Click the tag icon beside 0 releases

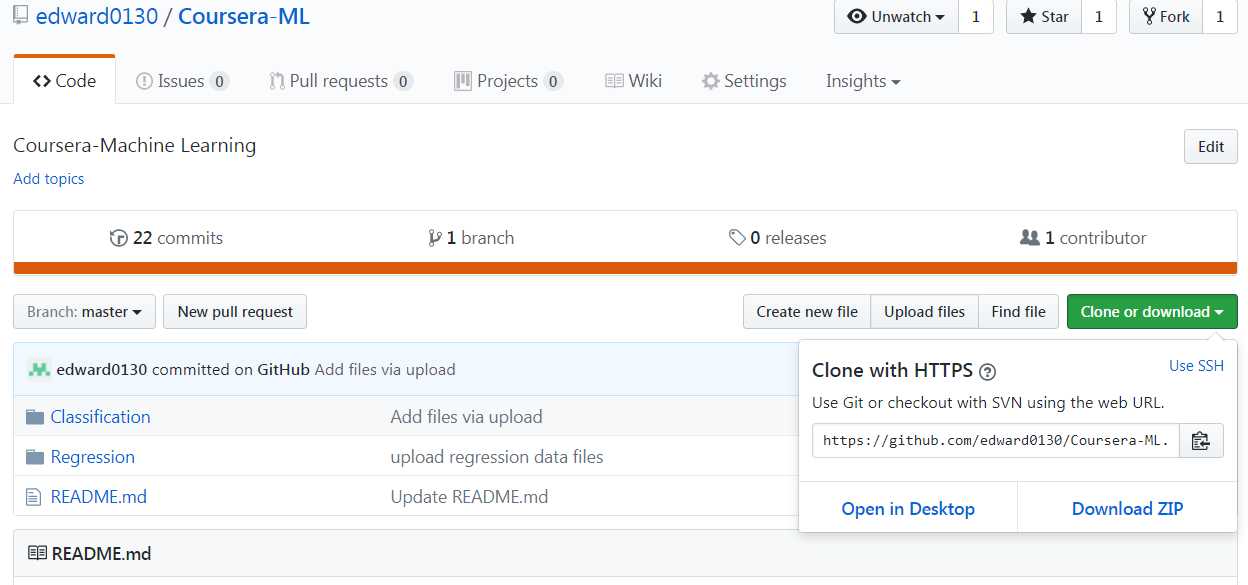tap(737, 238)
